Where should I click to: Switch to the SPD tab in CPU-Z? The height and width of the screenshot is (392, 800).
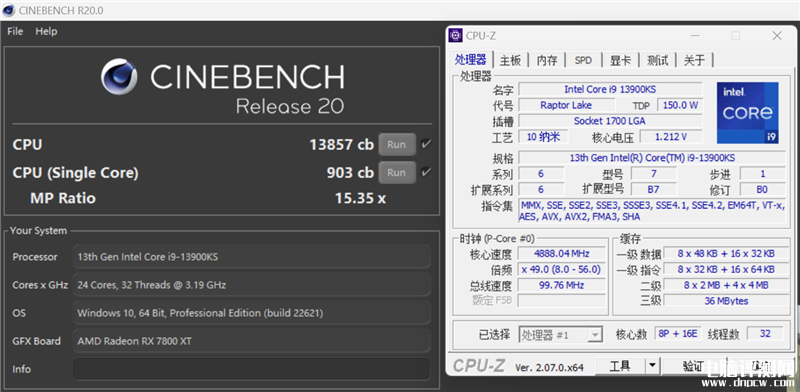pos(583,60)
